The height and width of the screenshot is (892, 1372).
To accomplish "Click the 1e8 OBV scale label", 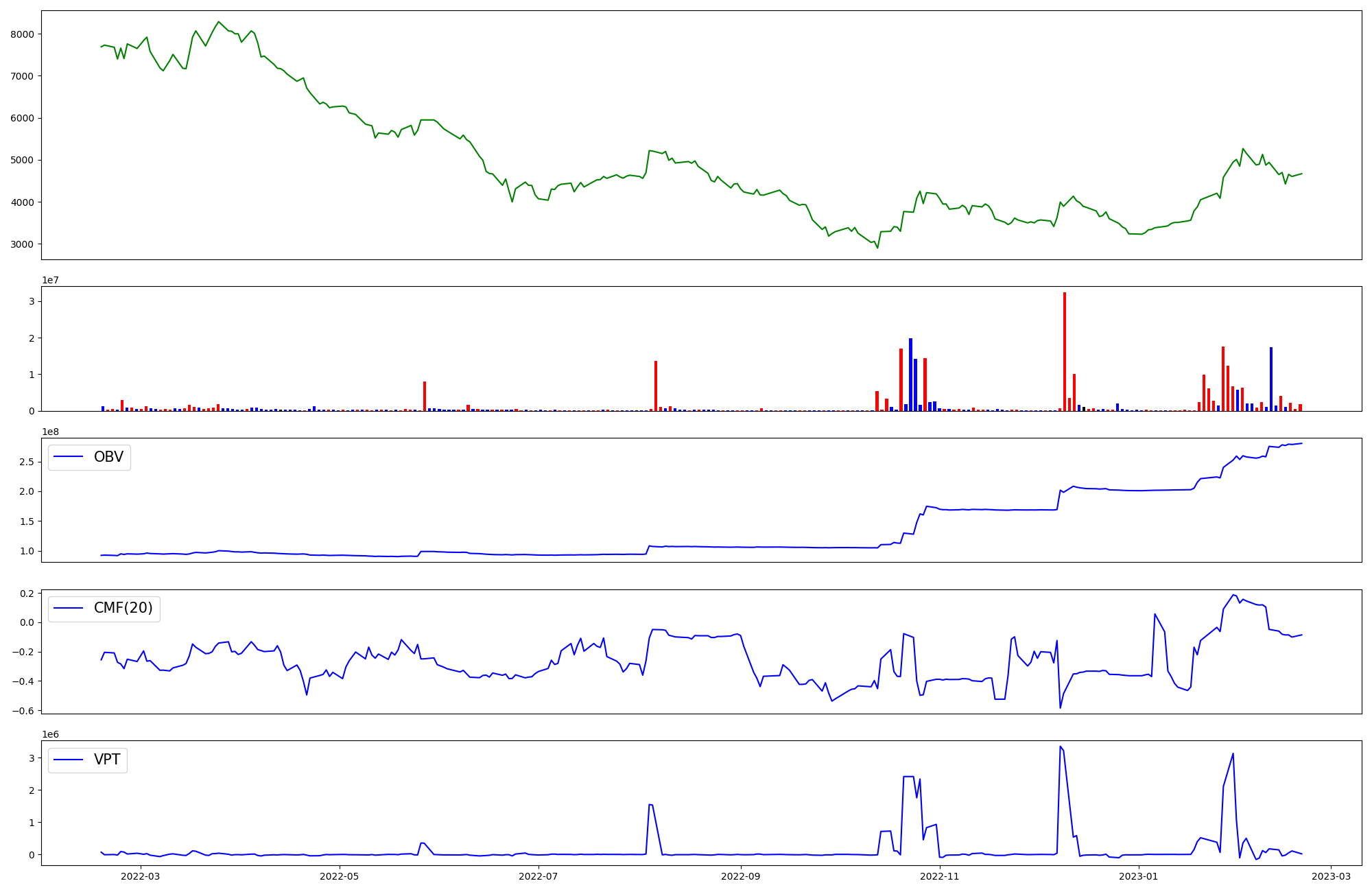I will (x=50, y=432).
